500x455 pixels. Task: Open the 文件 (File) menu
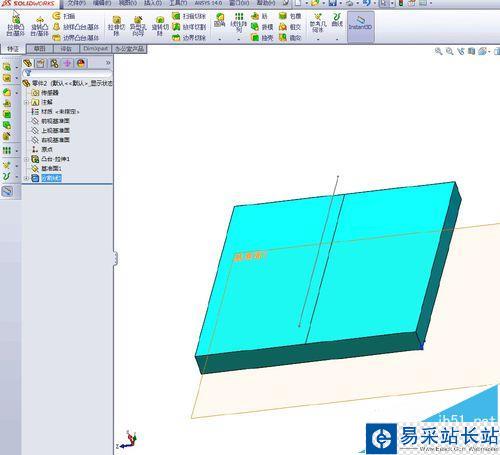click(x=77, y=3)
